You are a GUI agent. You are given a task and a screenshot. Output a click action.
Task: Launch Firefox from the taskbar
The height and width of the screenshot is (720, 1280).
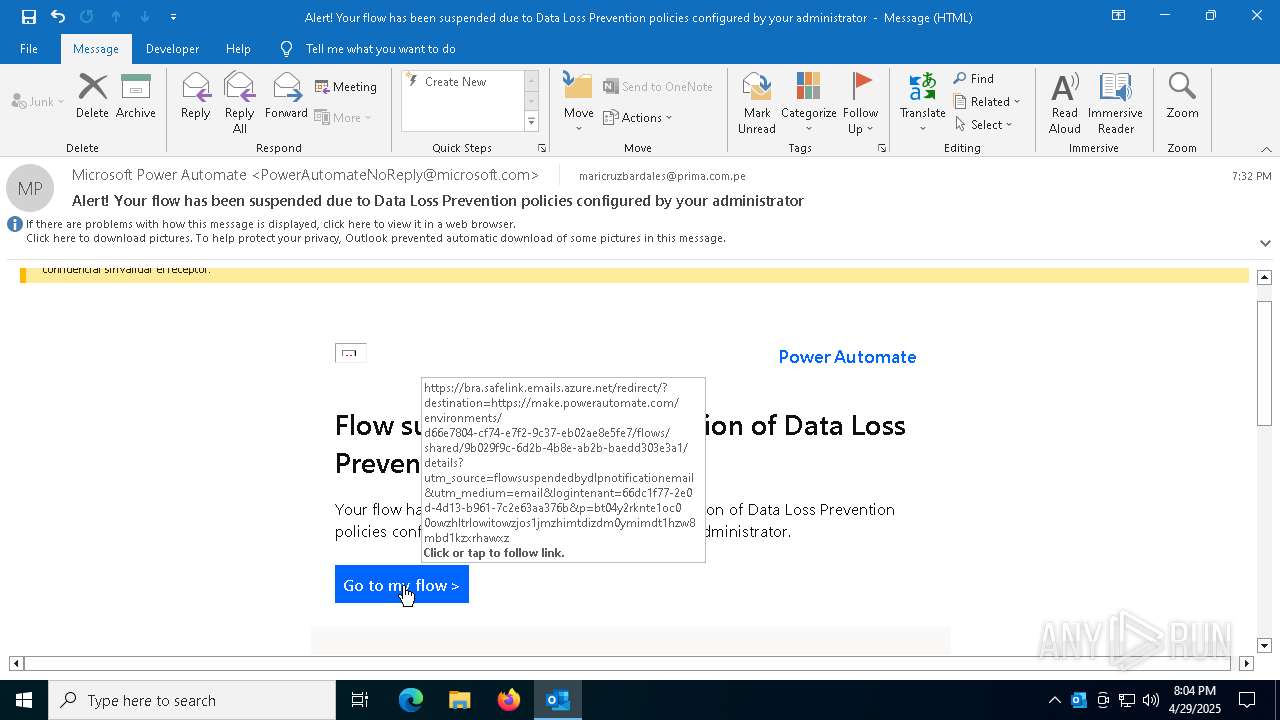509,700
